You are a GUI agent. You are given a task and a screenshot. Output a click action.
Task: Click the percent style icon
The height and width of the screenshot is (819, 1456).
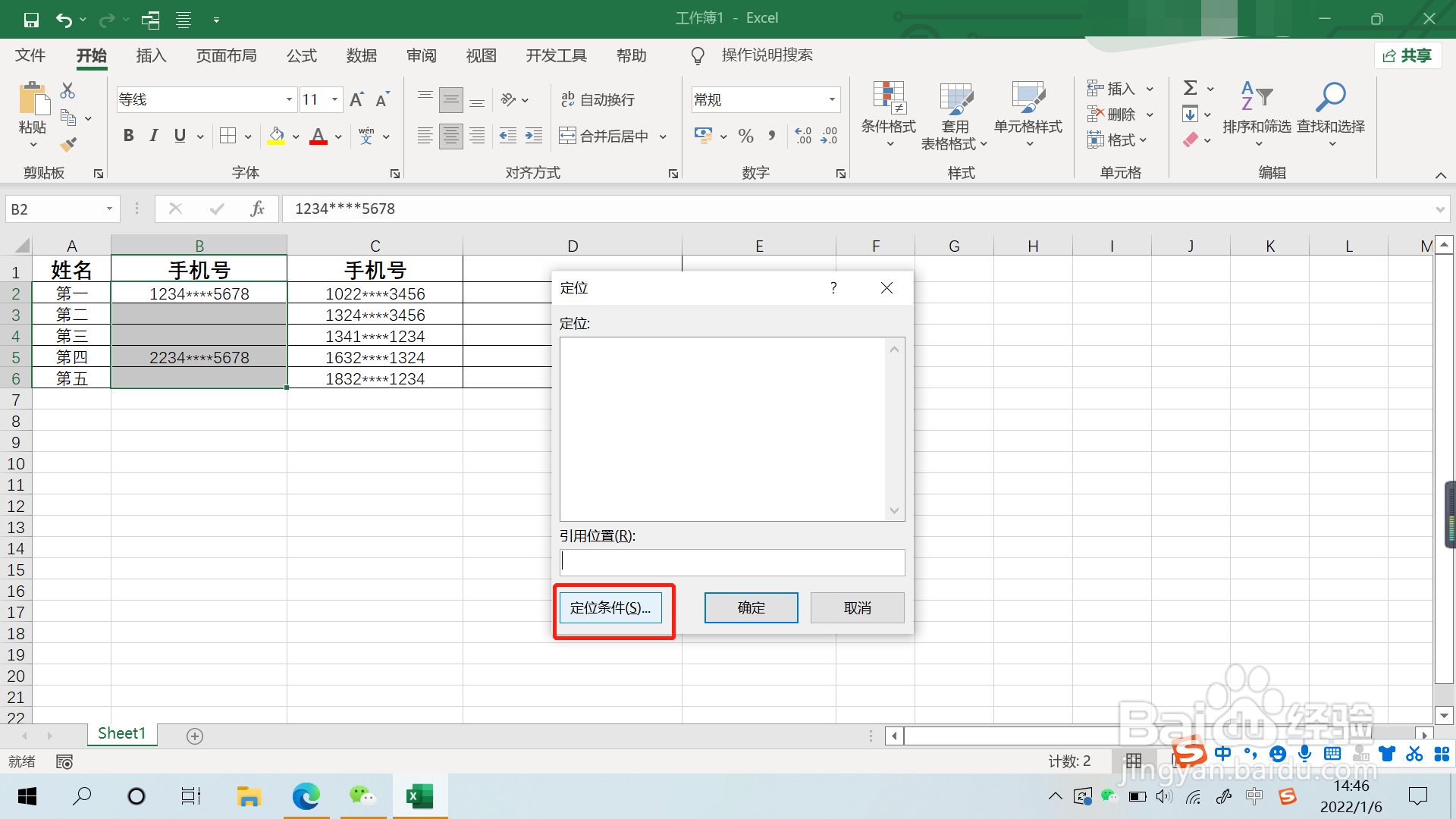(745, 136)
